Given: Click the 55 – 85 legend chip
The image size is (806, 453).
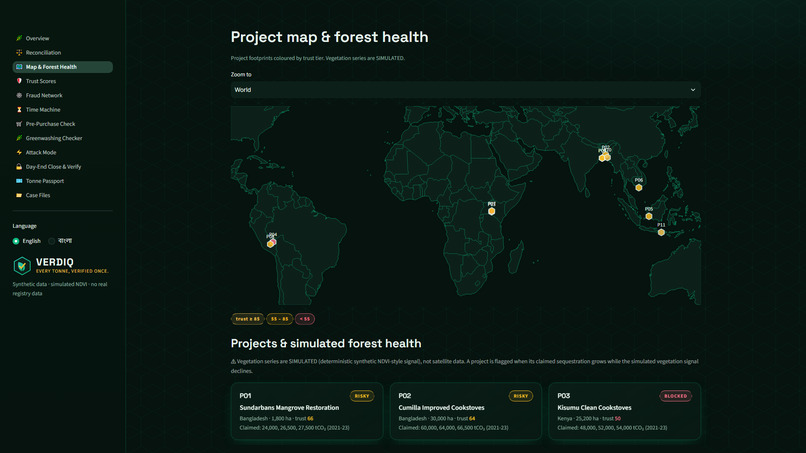Looking at the screenshot, I should click(x=280, y=319).
